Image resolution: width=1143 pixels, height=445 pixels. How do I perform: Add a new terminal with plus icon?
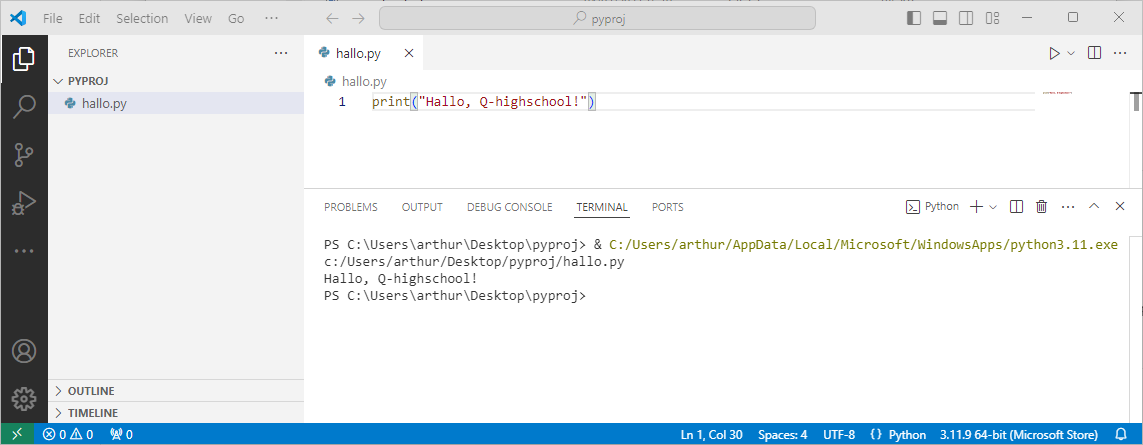point(976,206)
